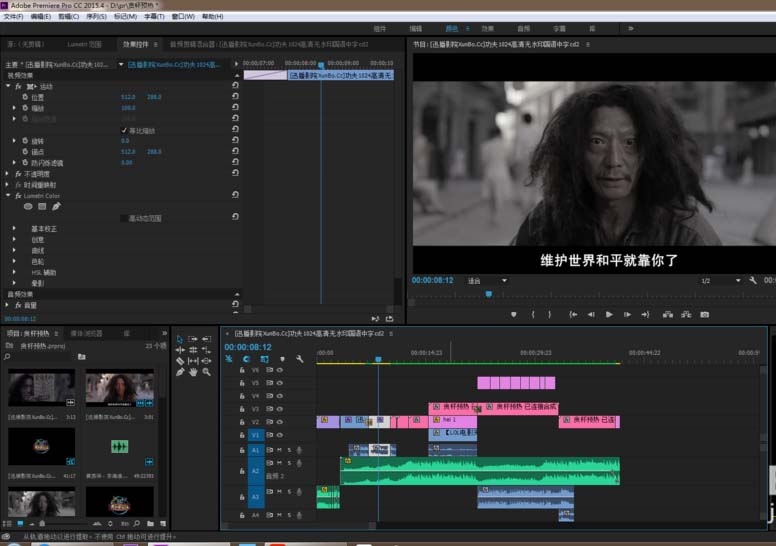The image size is (776, 546).
Task: Toggle the snap magnet in the timeline
Action: pyautogui.click(x=245, y=359)
